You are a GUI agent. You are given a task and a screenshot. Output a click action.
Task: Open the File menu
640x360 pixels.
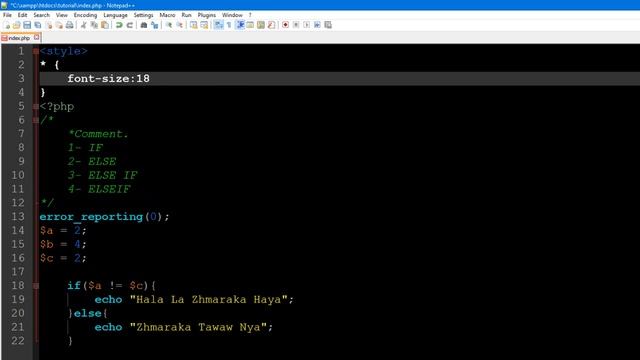[7, 15]
